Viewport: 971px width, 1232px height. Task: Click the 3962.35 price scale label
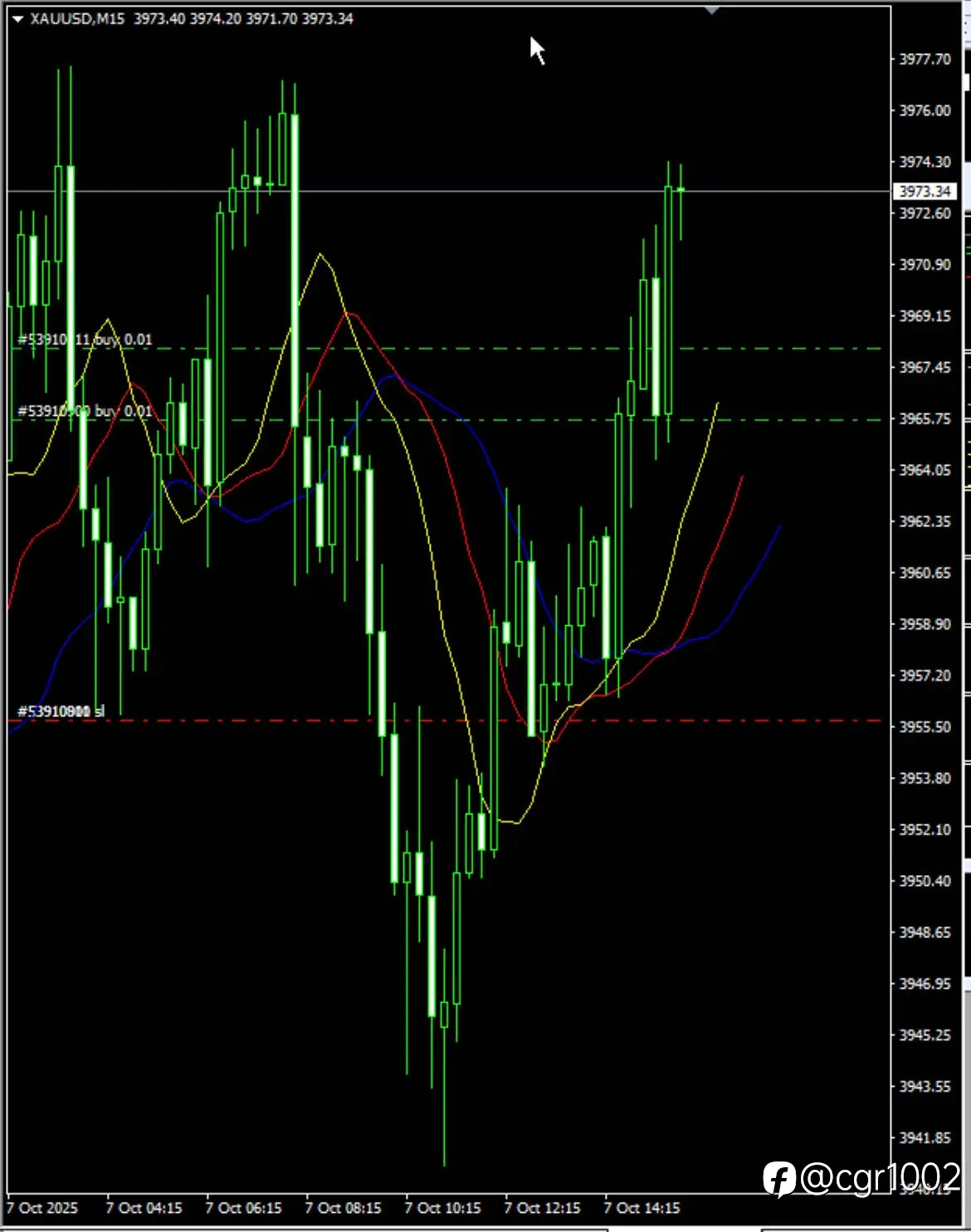[925, 521]
